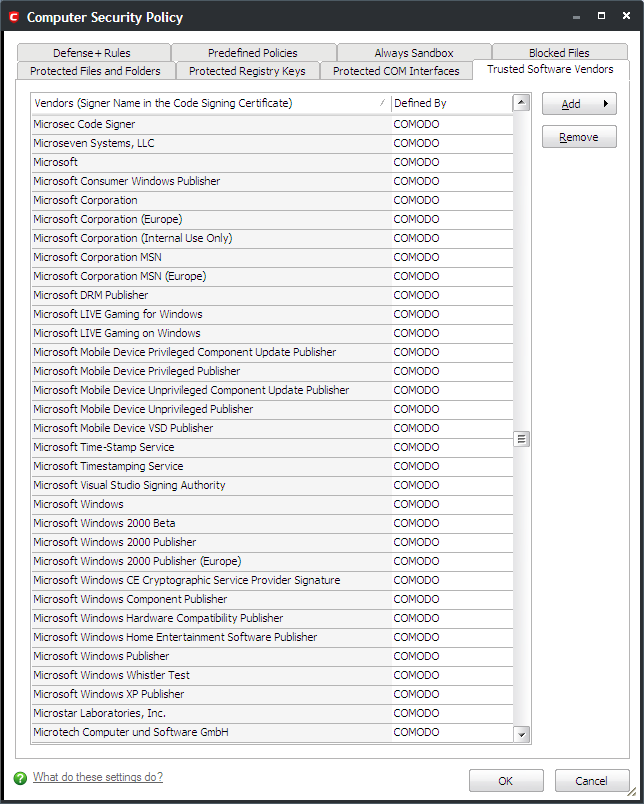This screenshot has width=644, height=804.
Task: Select Microsoft Mobile Device Privileged Publisher
Action: coord(272,371)
